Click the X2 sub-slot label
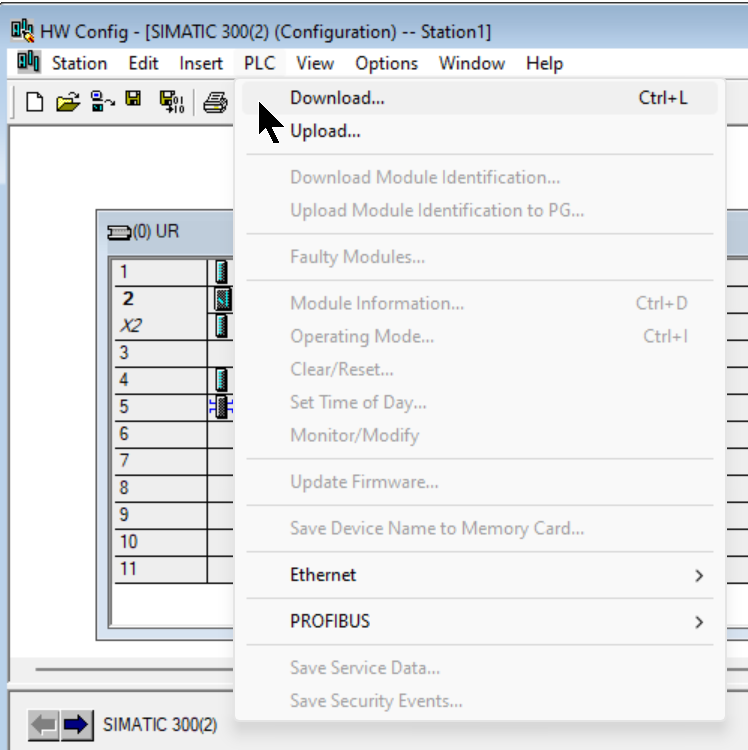The image size is (748, 750). click(131, 326)
